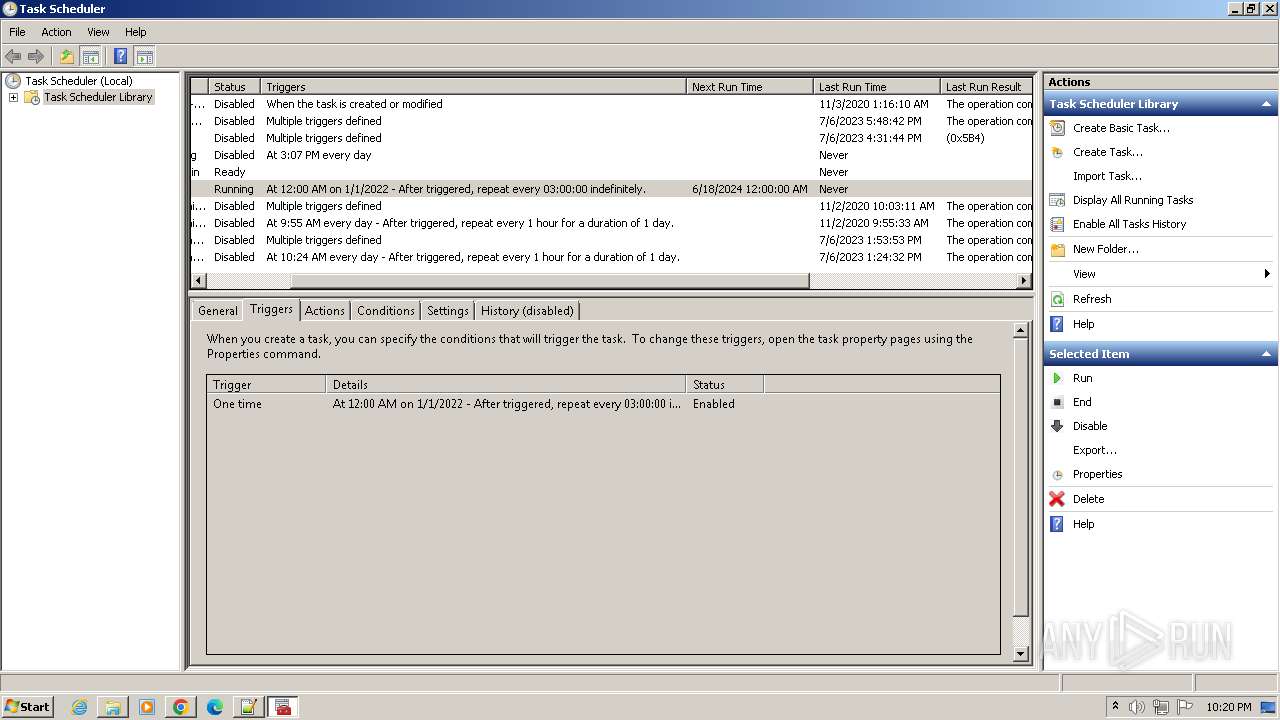Image resolution: width=1280 pixels, height=720 pixels.
Task: Click the End task stop icon
Action: coord(1057,402)
